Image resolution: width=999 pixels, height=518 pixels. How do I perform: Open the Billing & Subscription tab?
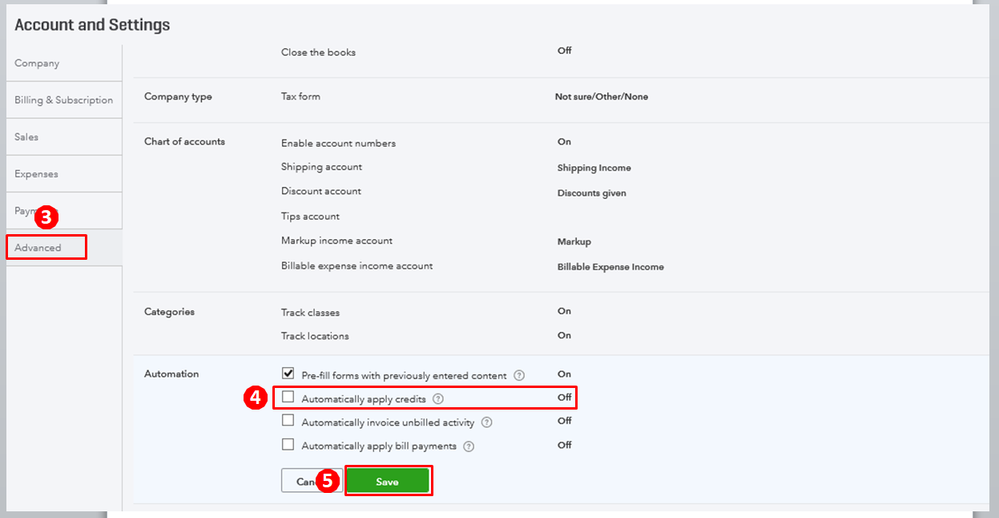(x=63, y=100)
